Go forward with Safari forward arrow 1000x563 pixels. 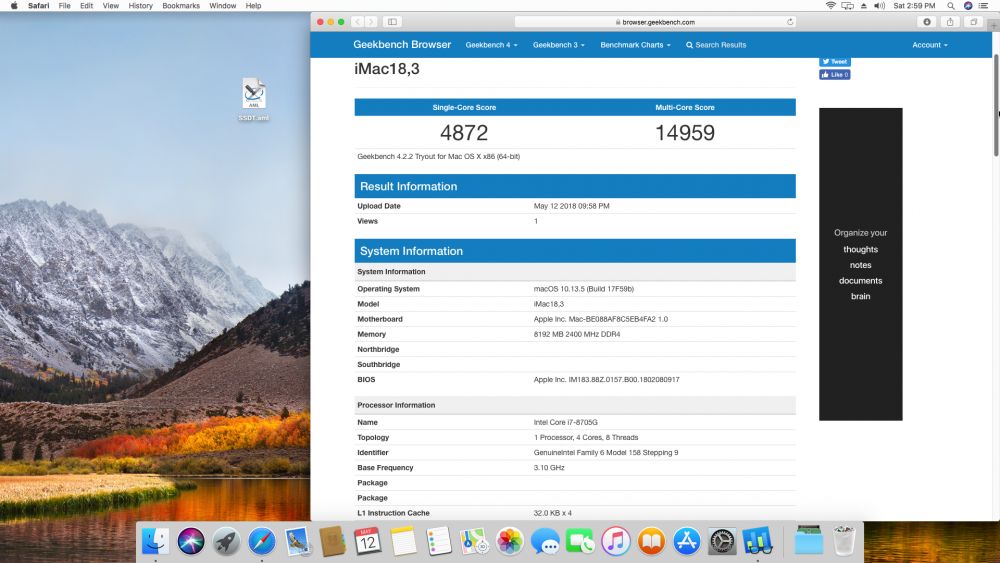click(371, 22)
